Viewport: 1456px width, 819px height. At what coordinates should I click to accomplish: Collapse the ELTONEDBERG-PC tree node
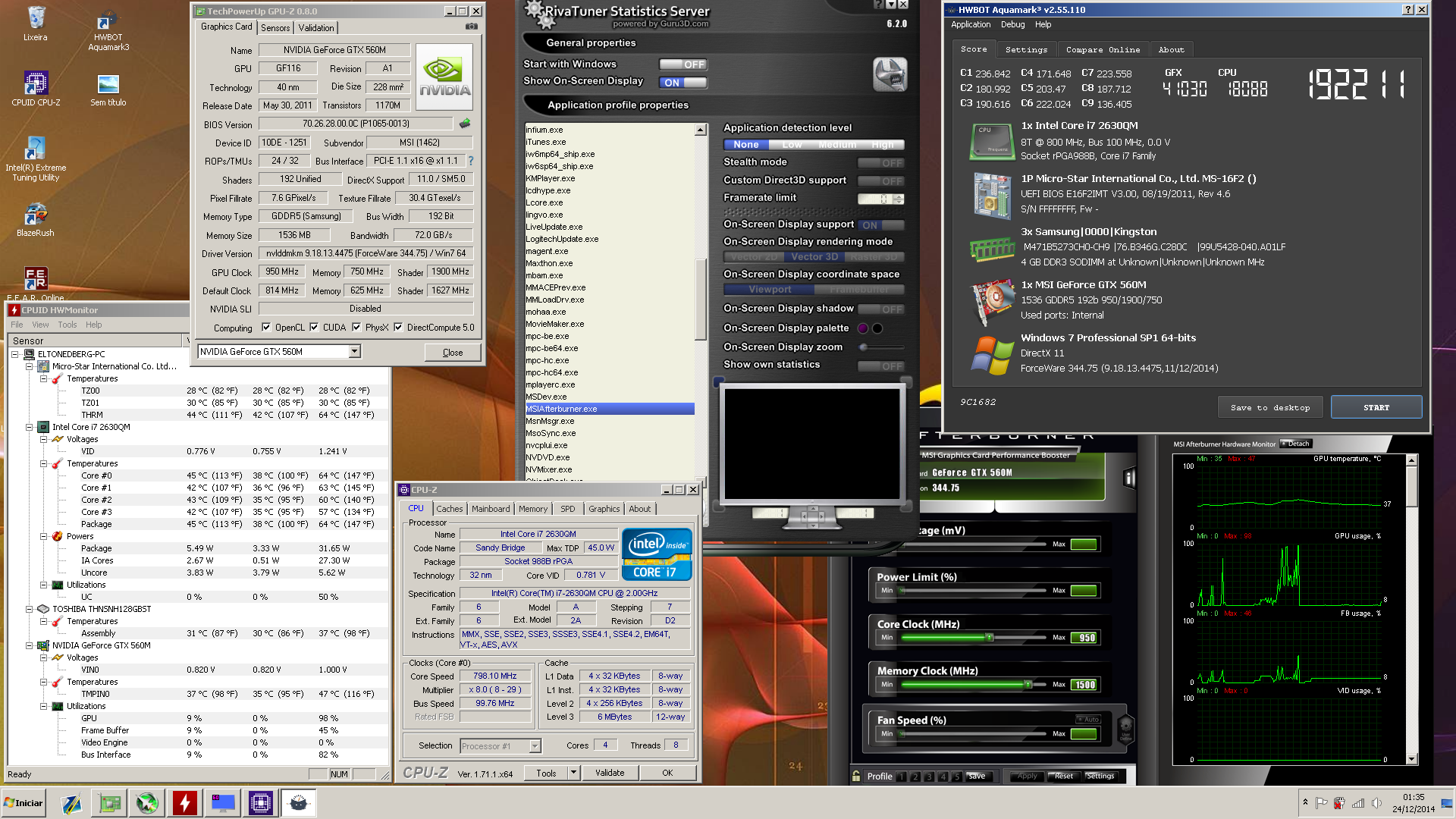point(14,354)
